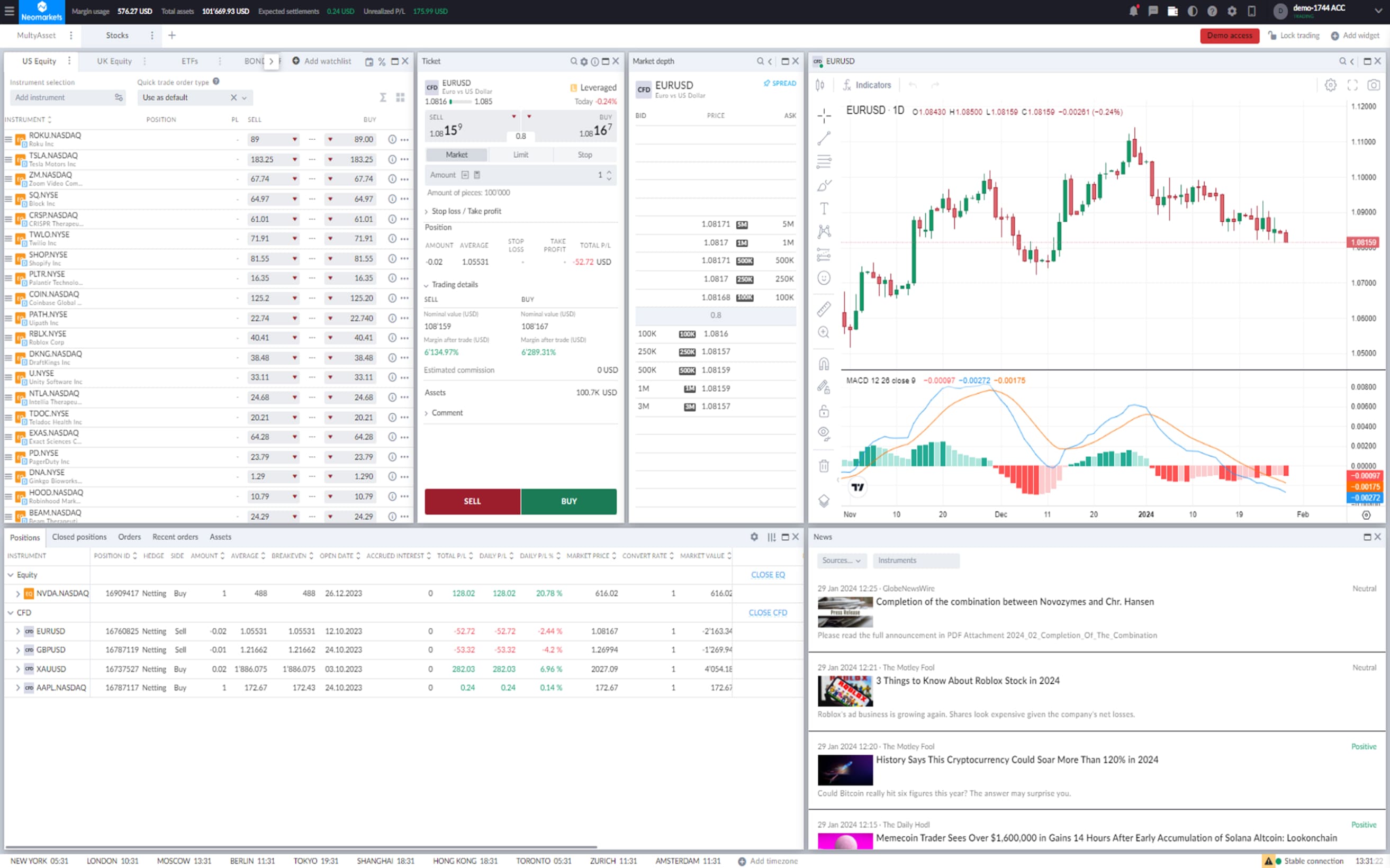
Task: Select the trend line drawing tool
Action: pos(824,138)
